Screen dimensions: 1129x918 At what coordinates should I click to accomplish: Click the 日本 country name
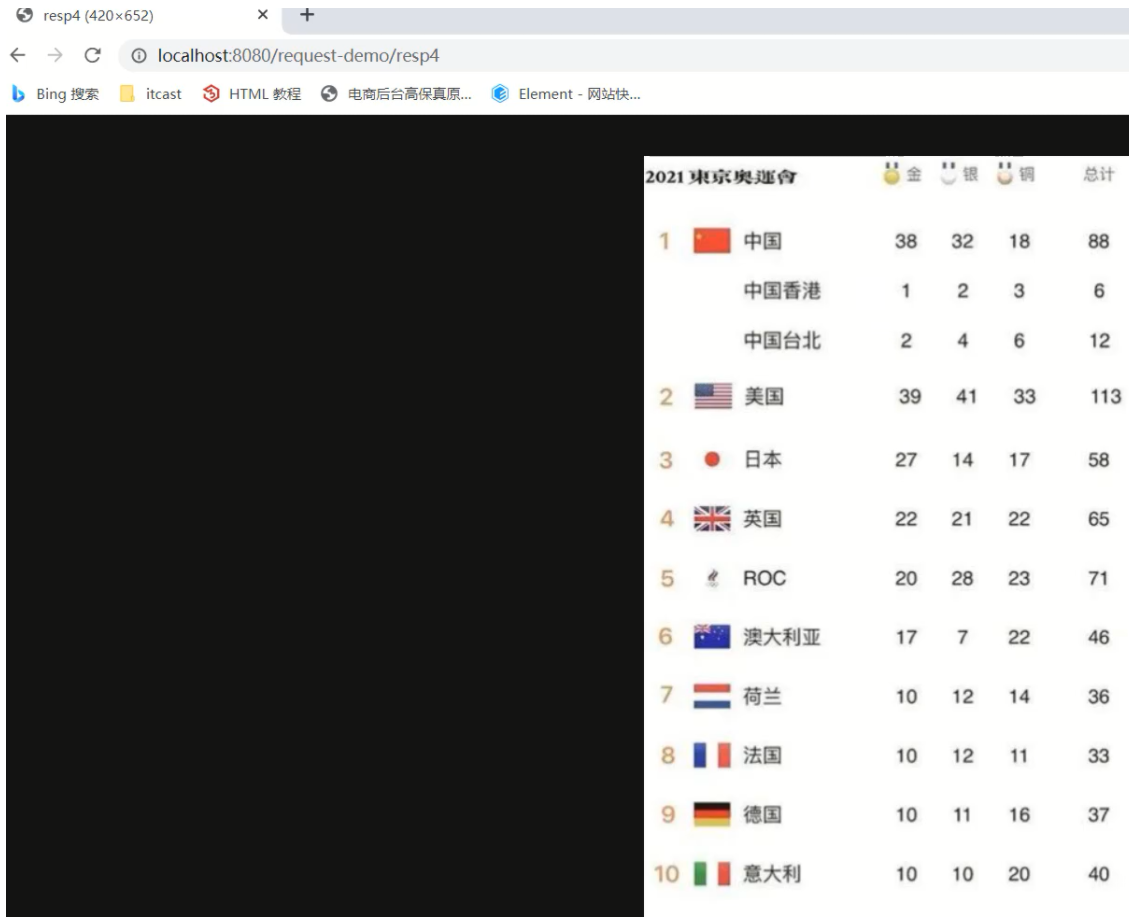point(763,459)
